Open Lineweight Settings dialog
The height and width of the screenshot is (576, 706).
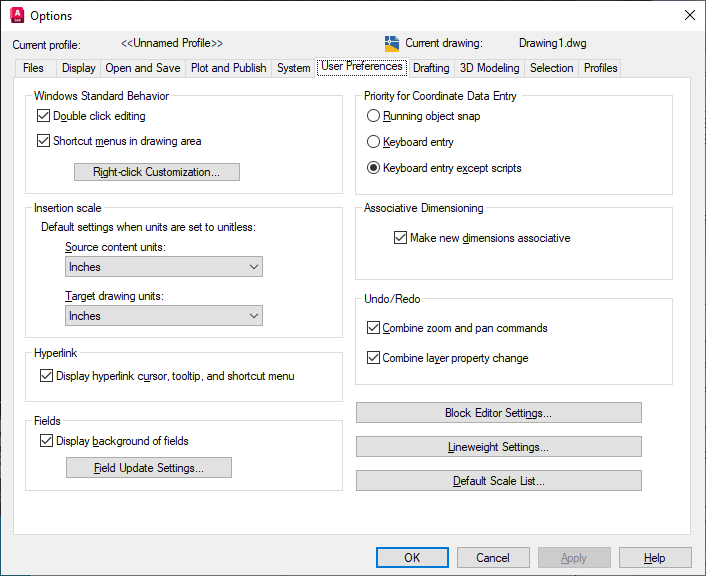point(498,447)
